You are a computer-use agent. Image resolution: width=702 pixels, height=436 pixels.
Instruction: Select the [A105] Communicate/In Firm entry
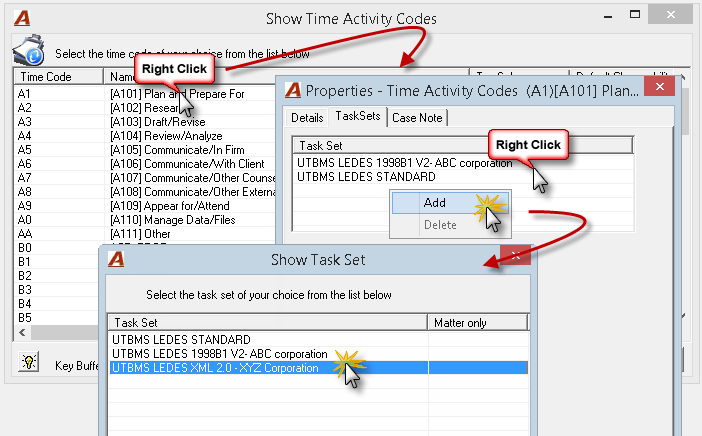[x=177, y=150]
